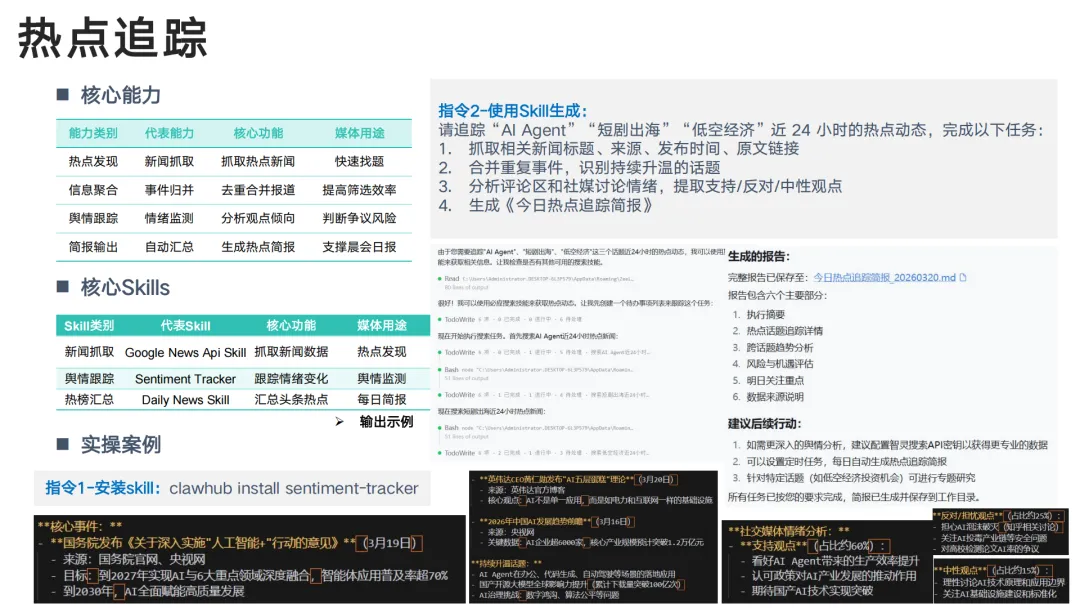This screenshot has width=1080, height=608.
Task: Select the 快速找题 table cell
Action: (359, 161)
